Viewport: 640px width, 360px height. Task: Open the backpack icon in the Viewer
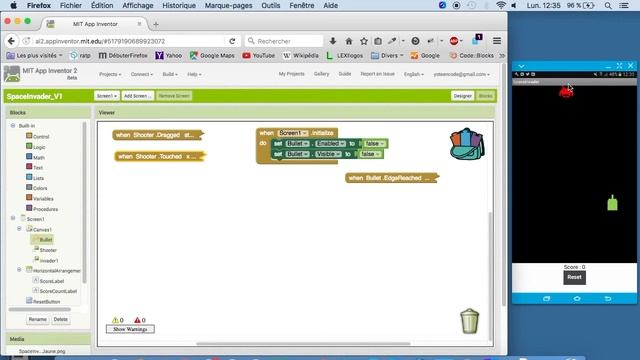point(467,144)
